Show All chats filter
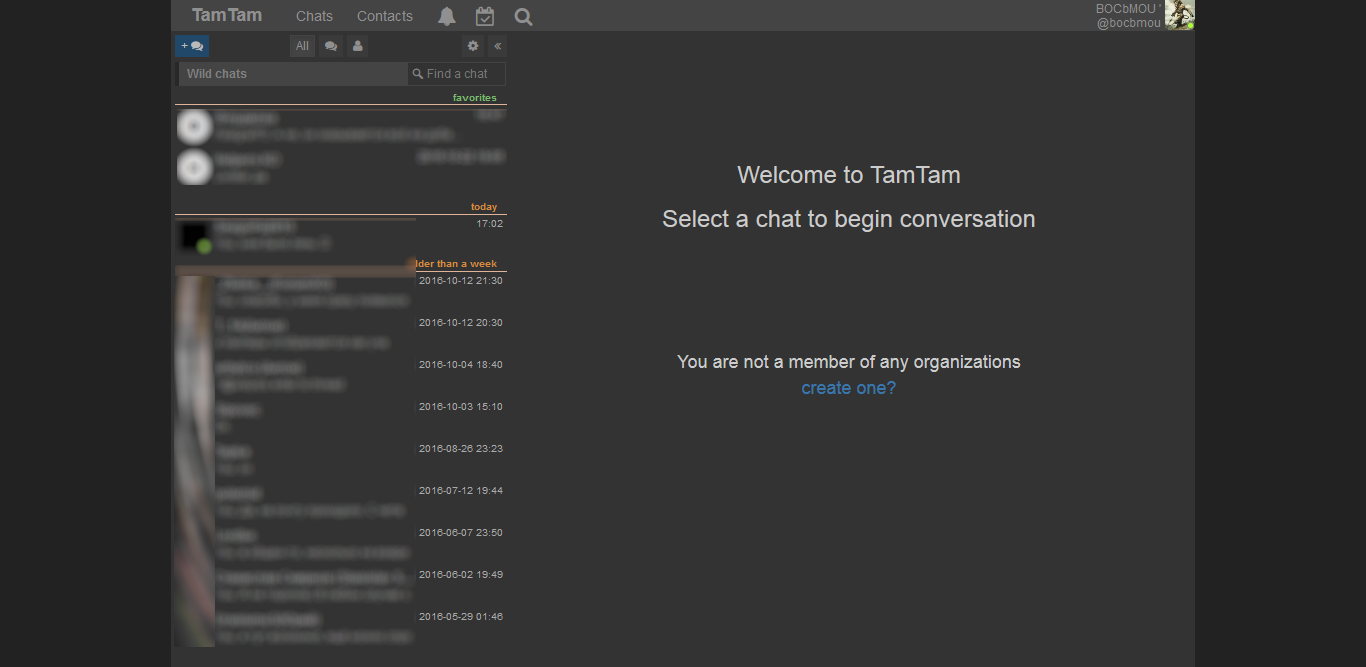This screenshot has width=1366, height=667. pos(302,46)
